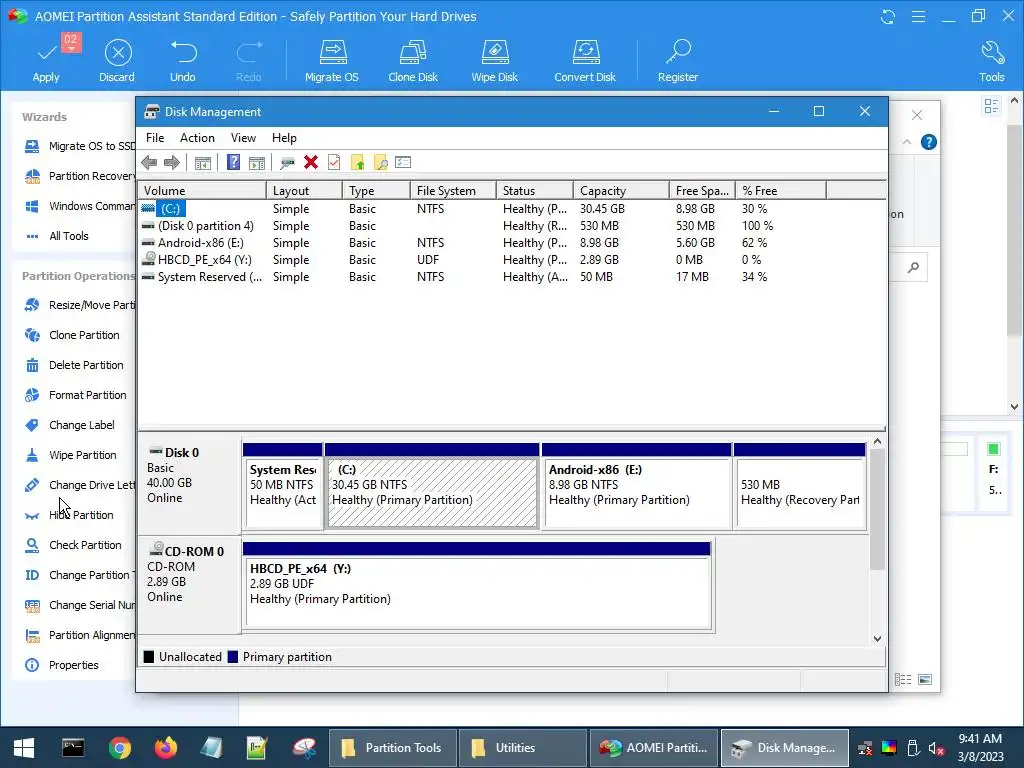Open Windows Start menu
The width and height of the screenshot is (1024, 768).
pyautogui.click(x=24, y=748)
